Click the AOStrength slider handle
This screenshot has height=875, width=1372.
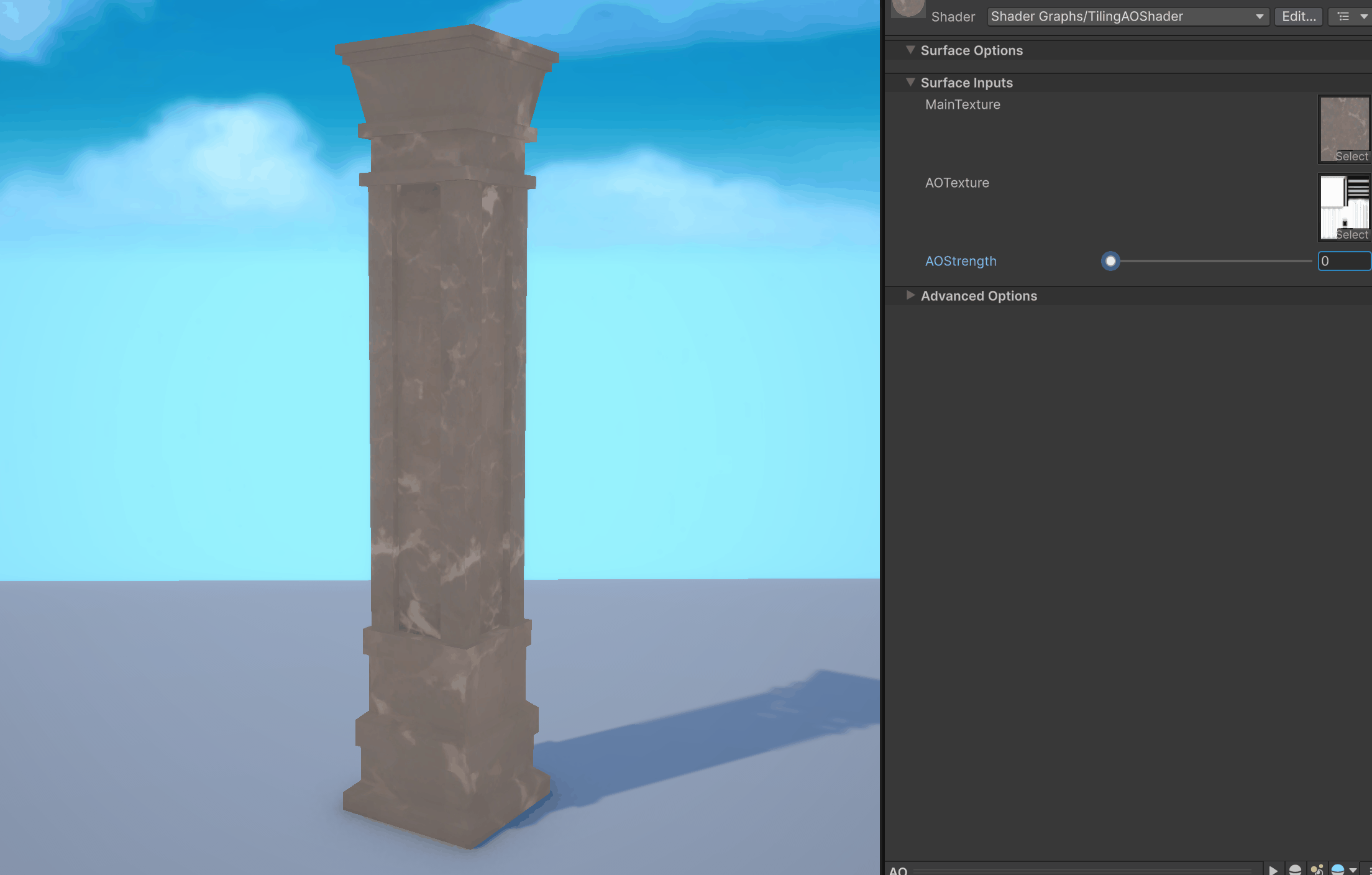tap(1110, 261)
